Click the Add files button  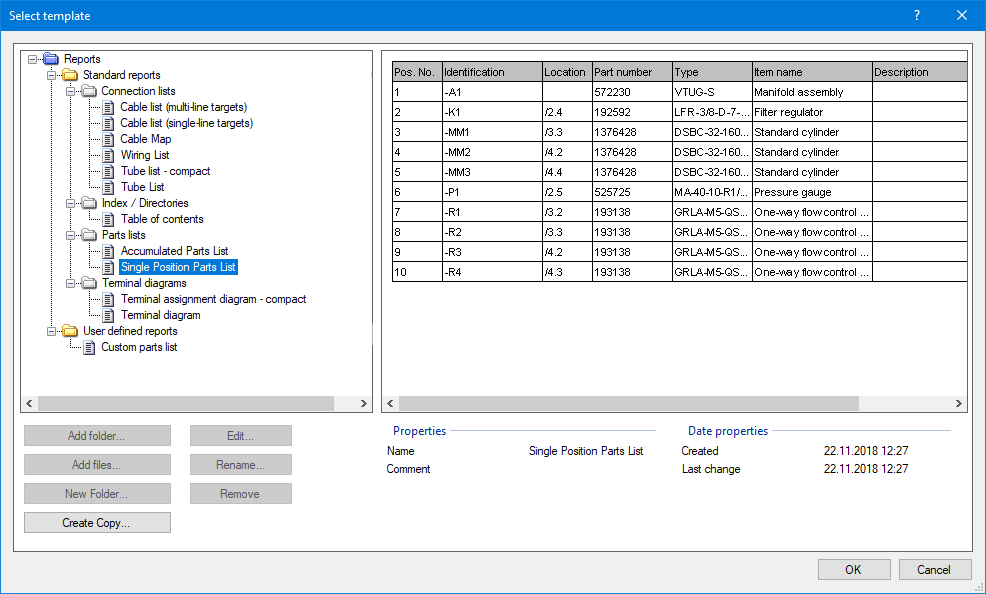pos(97,464)
